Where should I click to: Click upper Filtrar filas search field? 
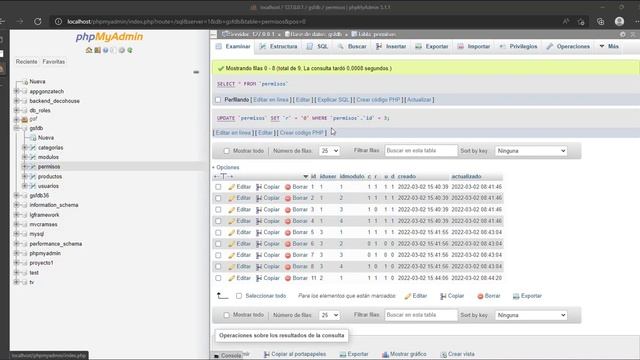421,151
